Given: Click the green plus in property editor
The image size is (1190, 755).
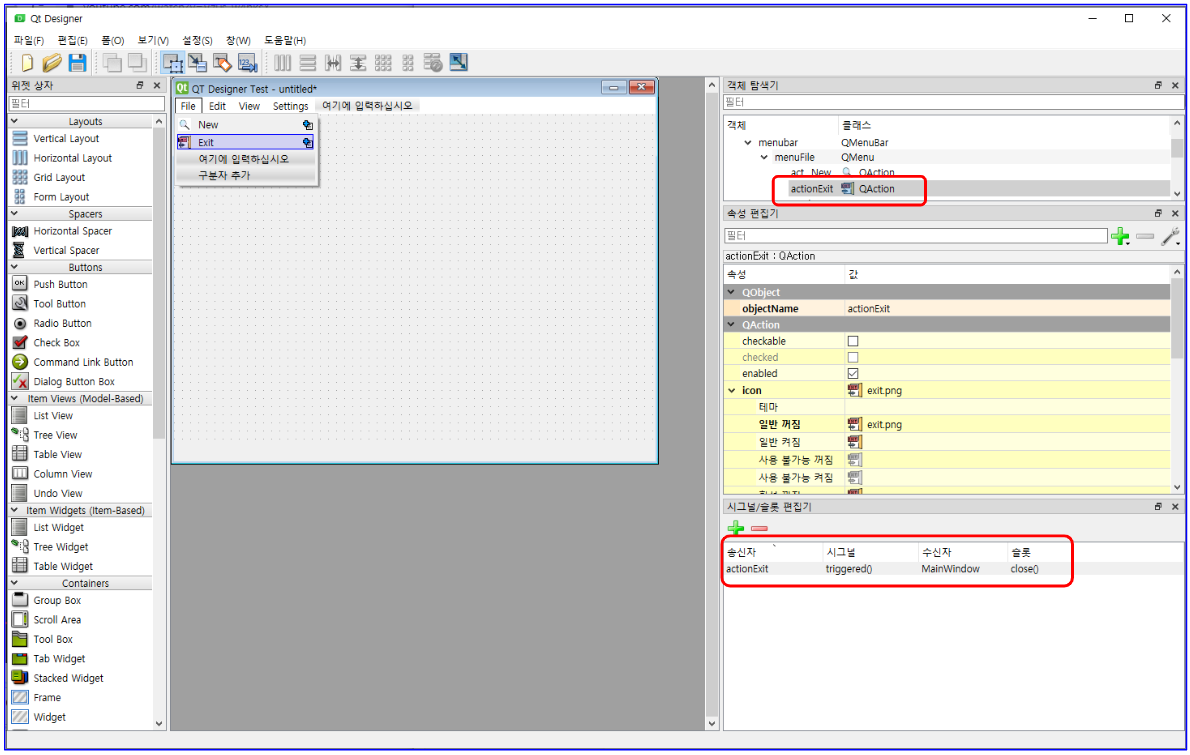Looking at the screenshot, I should click(x=1120, y=237).
